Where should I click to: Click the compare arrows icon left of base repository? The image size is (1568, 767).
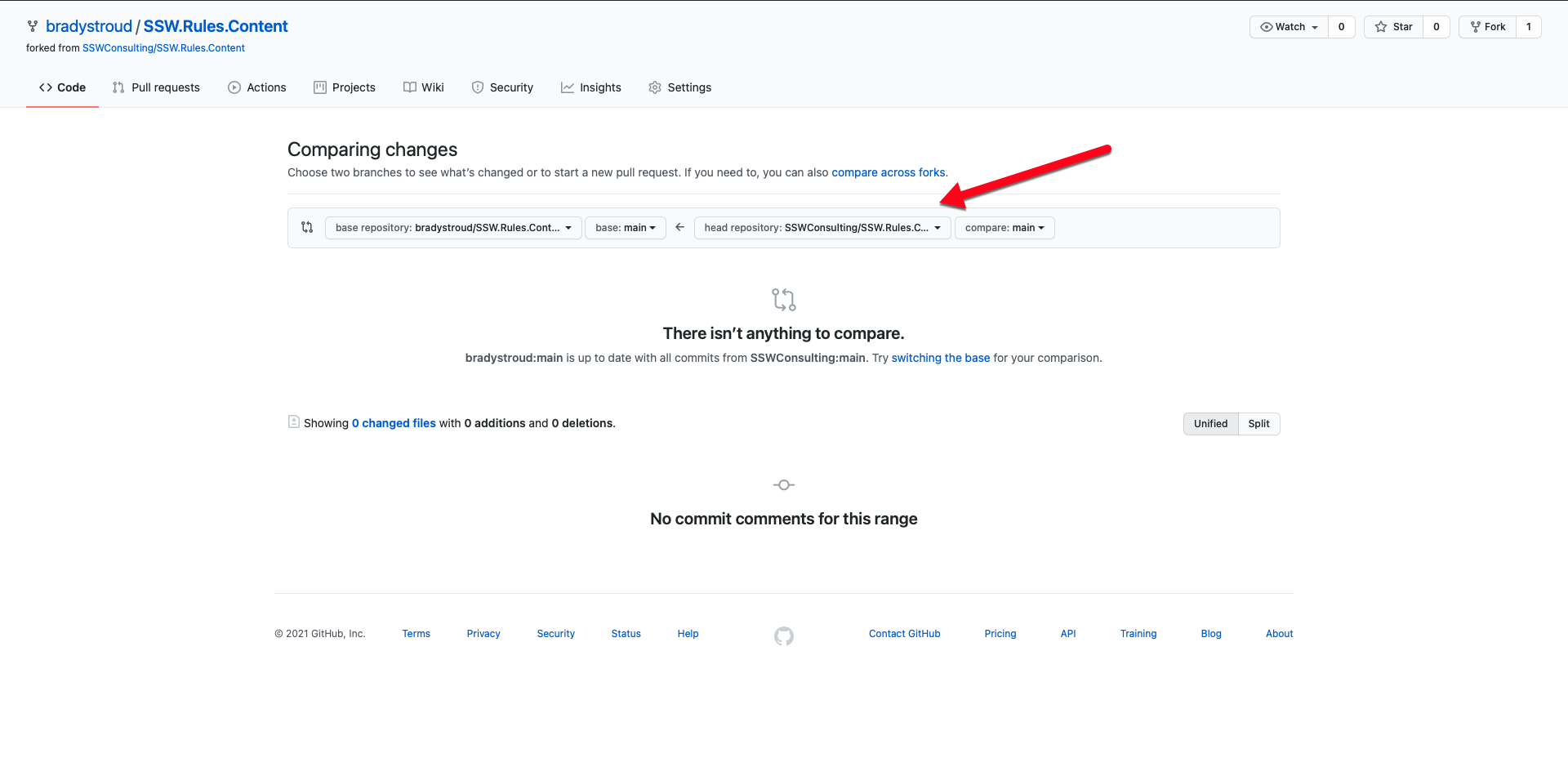(x=307, y=227)
